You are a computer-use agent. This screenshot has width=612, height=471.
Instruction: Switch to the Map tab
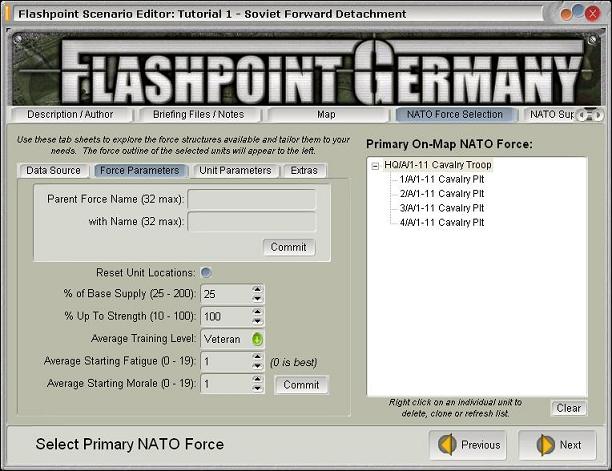coord(326,114)
